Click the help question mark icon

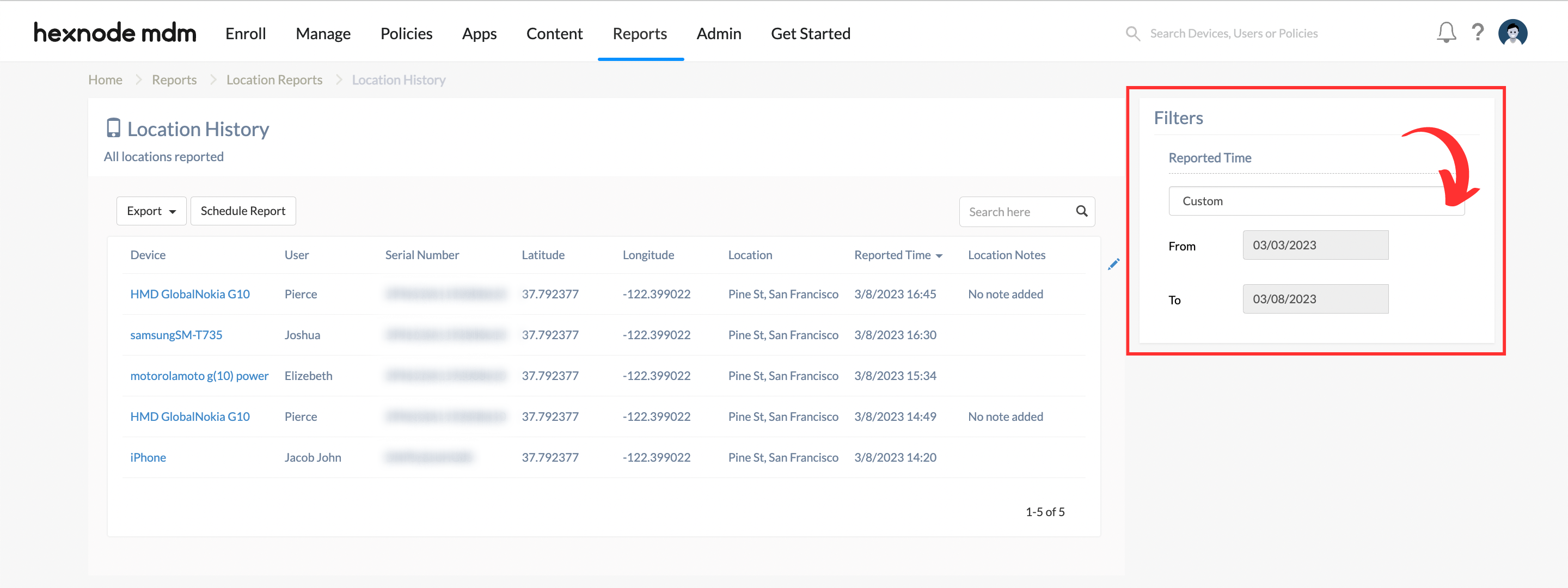pyautogui.click(x=1478, y=33)
